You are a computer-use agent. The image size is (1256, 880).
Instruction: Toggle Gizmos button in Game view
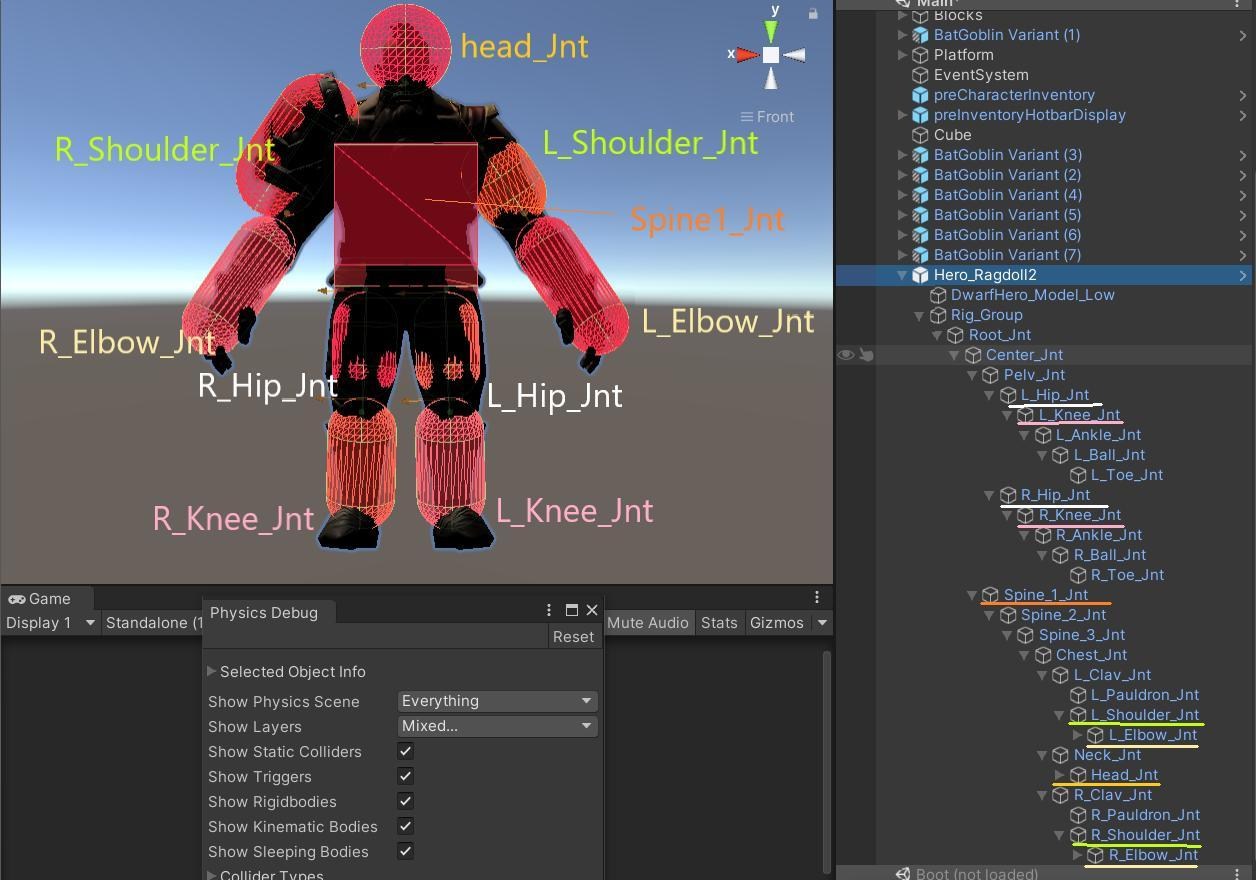(776, 623)
